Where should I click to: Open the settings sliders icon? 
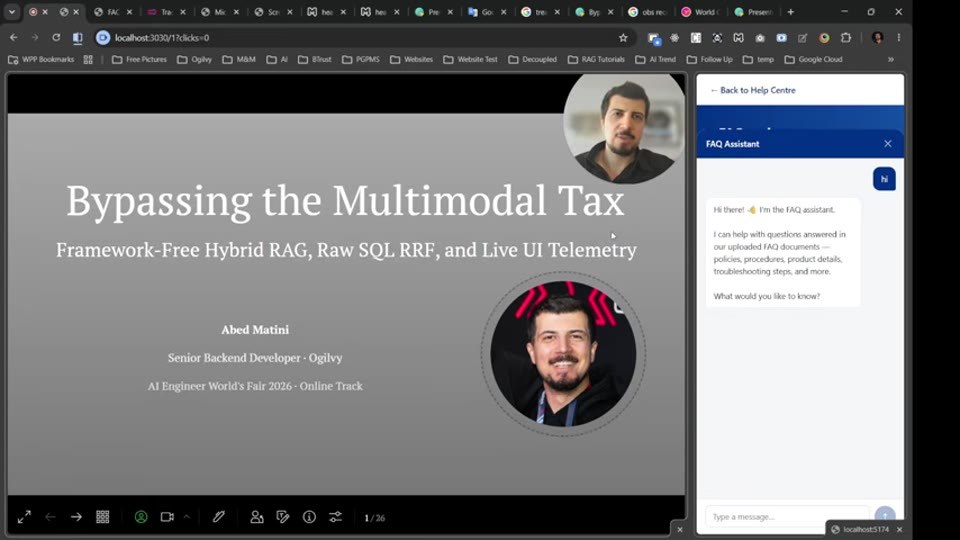point(336,517)
